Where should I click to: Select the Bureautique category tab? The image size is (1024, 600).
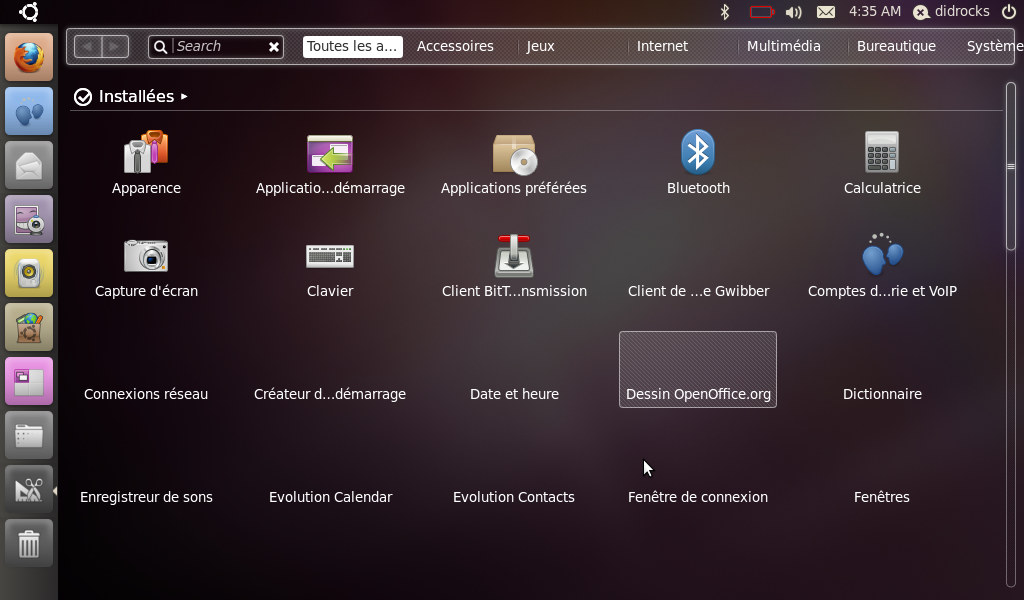[x=896, y=46]
